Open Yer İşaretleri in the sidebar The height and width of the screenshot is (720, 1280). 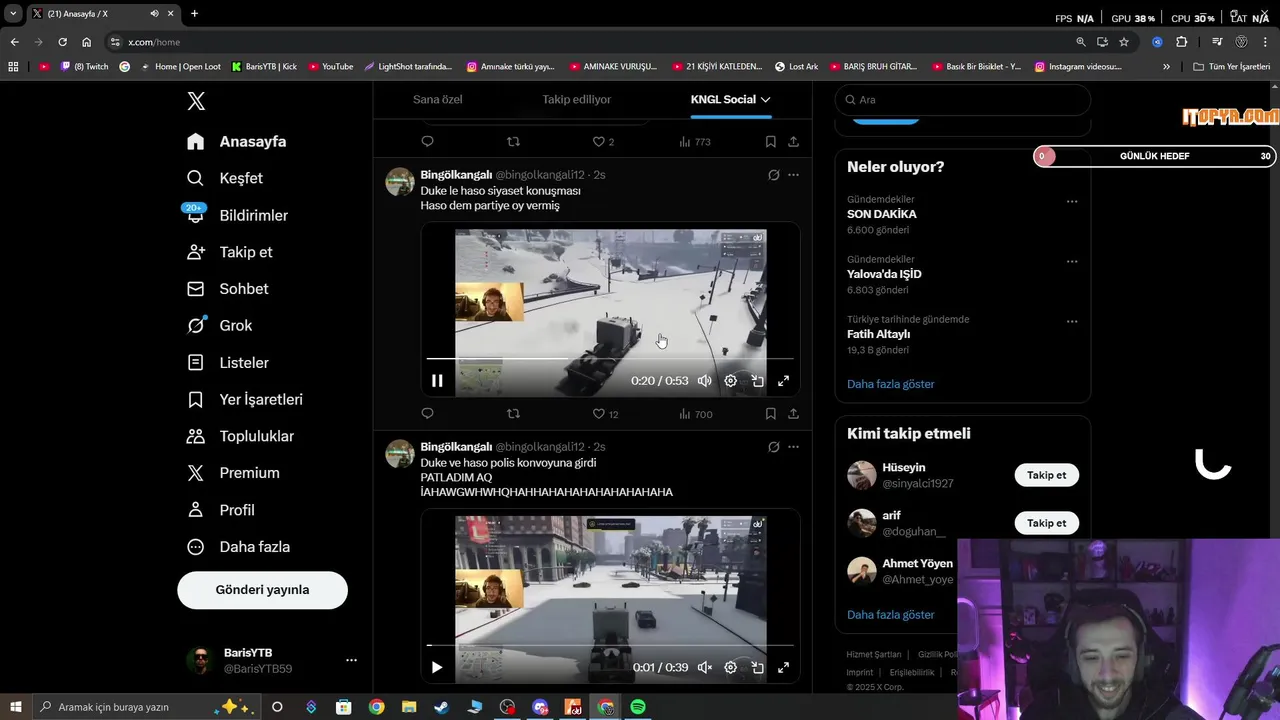click(x=245, y=399)
